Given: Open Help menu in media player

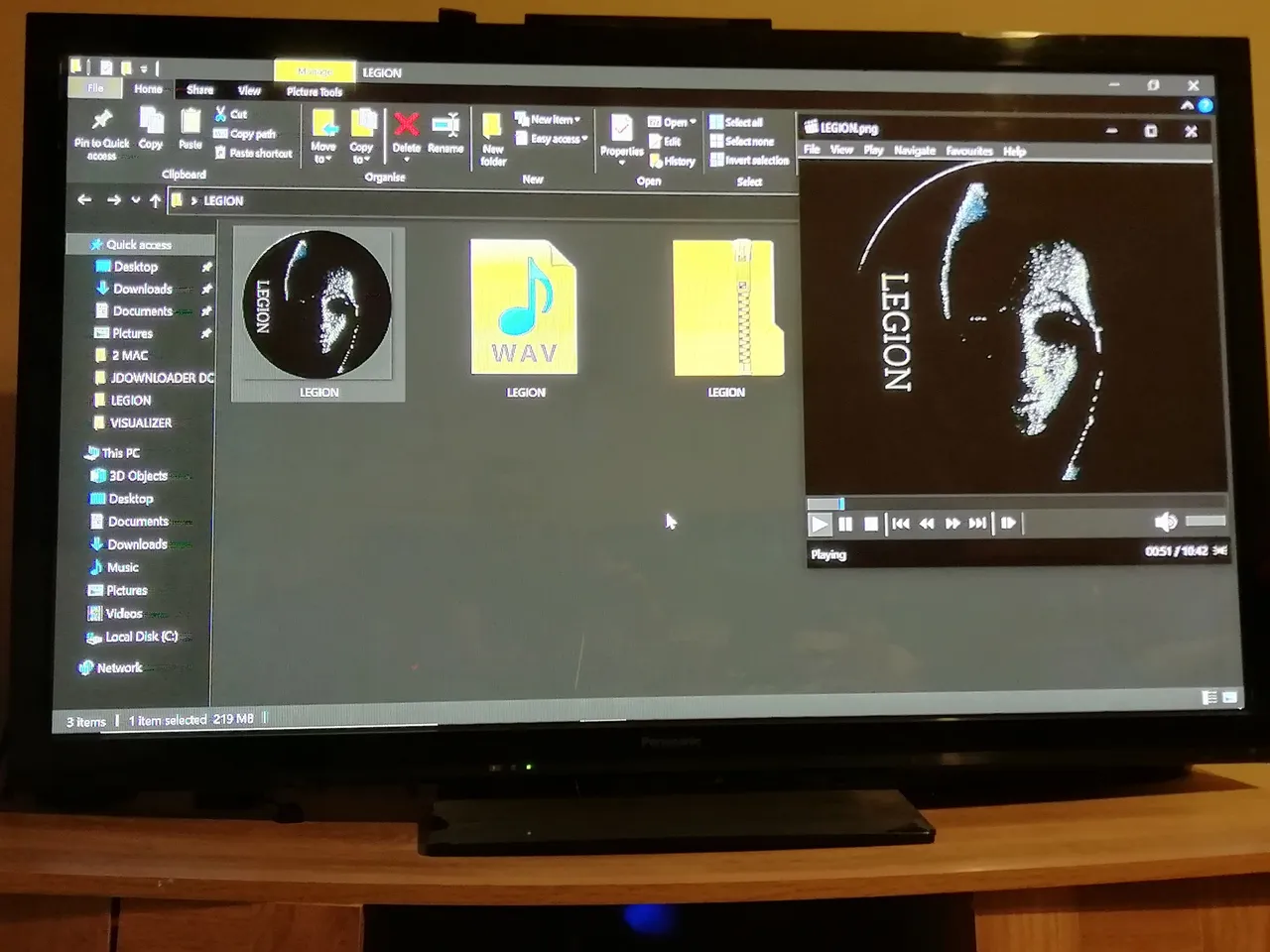Looking at the screenshot, I should click(x=1014, y=151).
